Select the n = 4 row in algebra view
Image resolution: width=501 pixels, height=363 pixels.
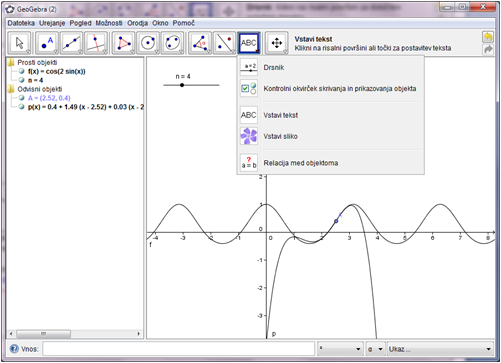tap(36, 80)
